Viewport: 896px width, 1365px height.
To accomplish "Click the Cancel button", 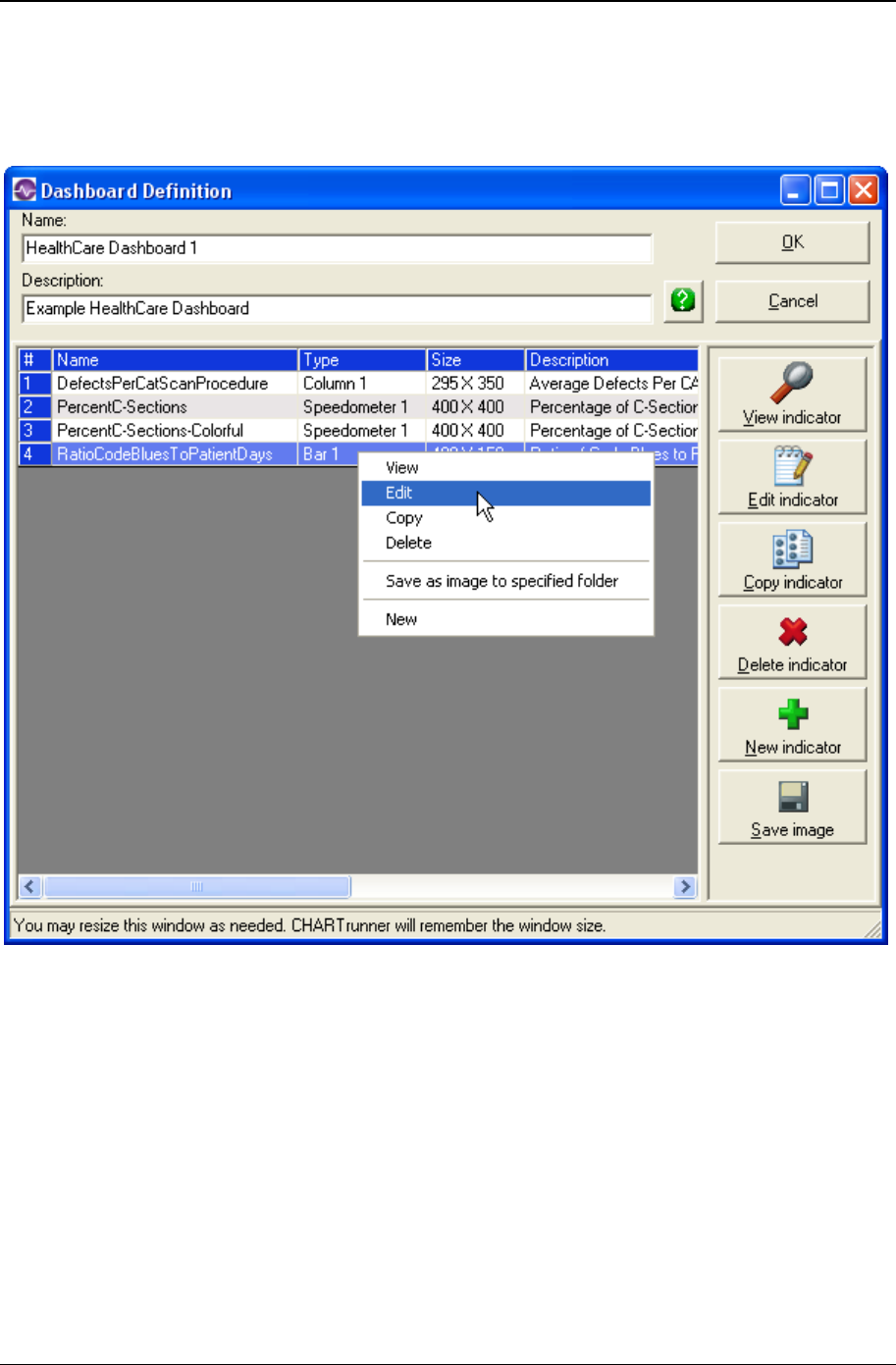I will (792, 301).
